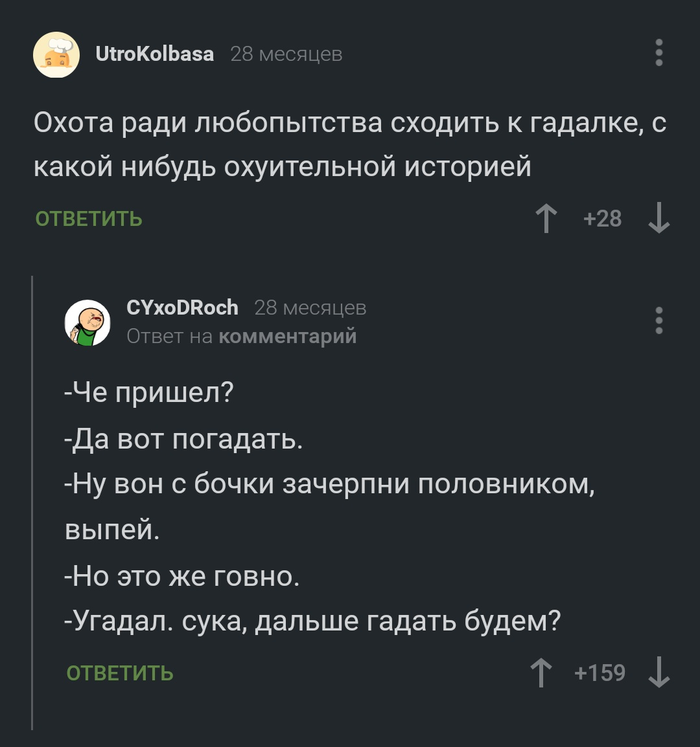
Task: Visit the CYxoDRoch username profile
Action: (x=182, y=307)
